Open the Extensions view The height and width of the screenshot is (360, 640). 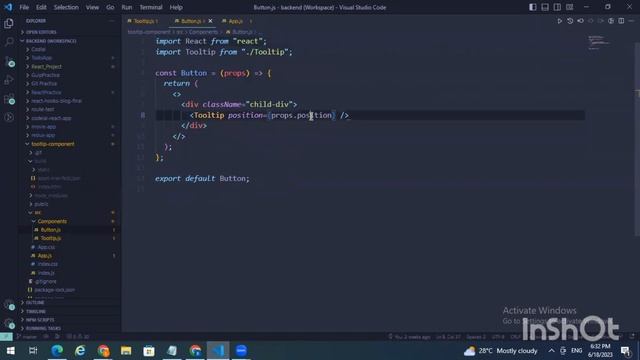point(9,99)
